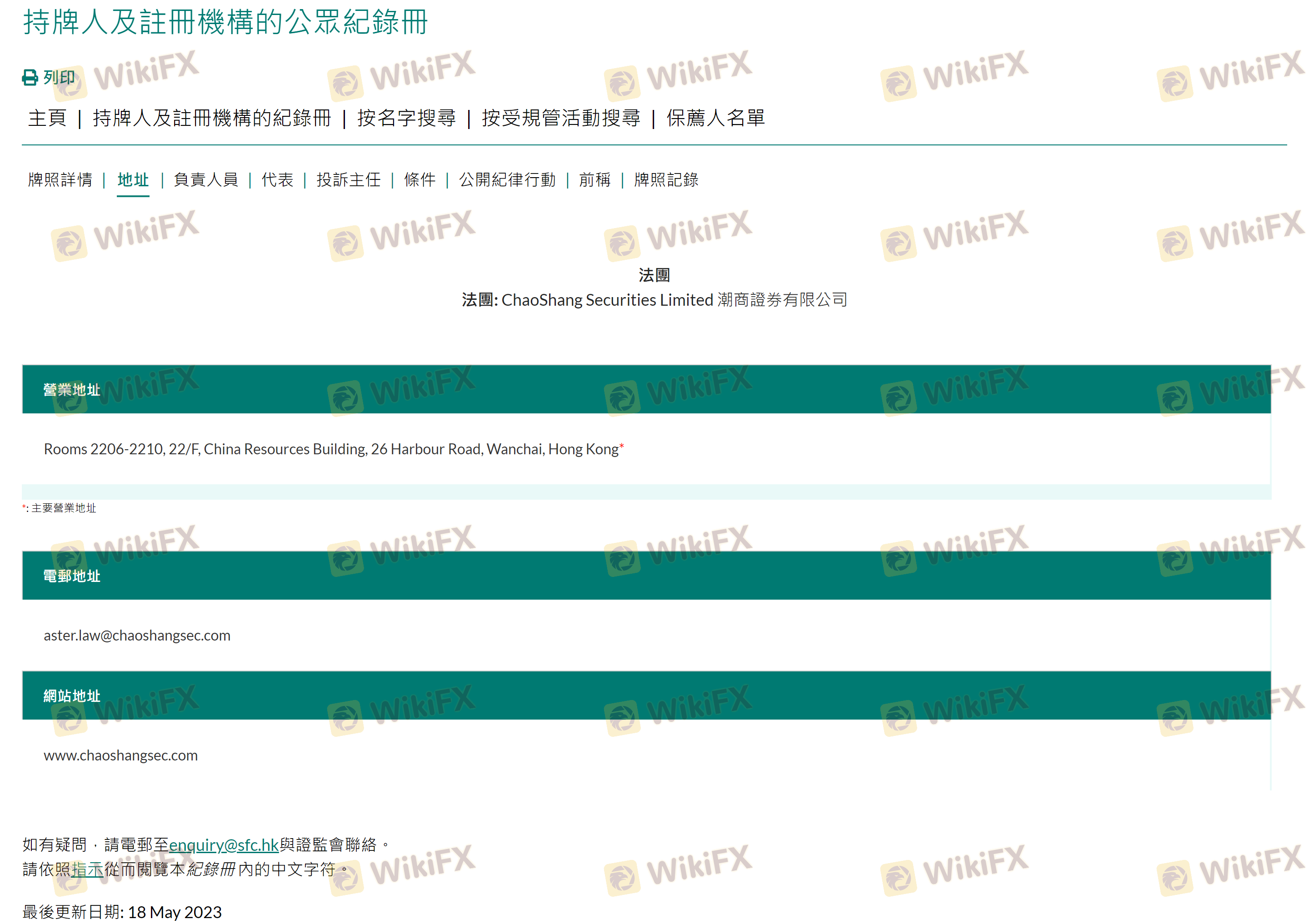Open the 指示 instructions link
Viewport: 1309px width, 924px height.
(x=87, y=869)
